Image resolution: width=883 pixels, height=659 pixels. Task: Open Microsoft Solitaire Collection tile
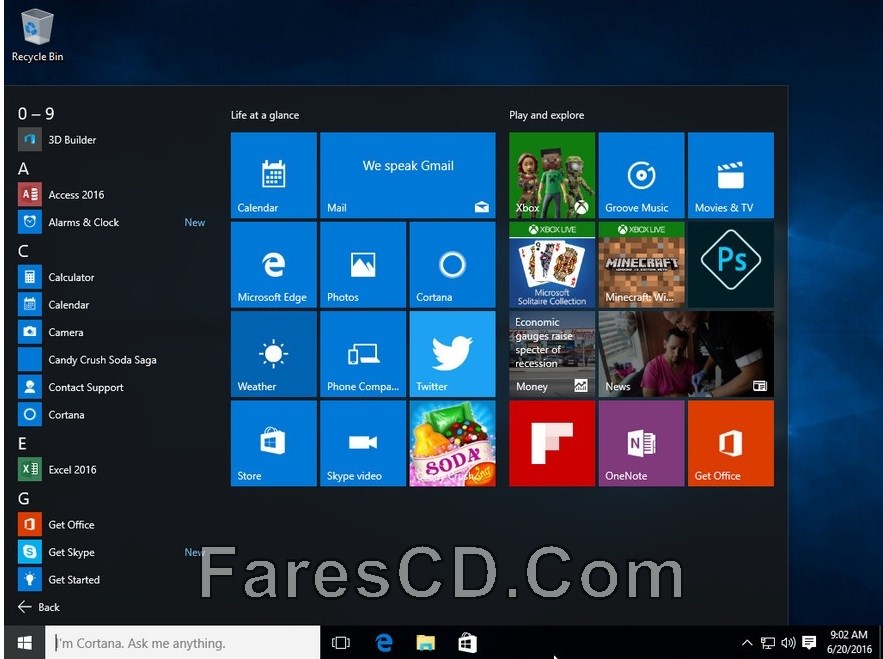[552, 265]
